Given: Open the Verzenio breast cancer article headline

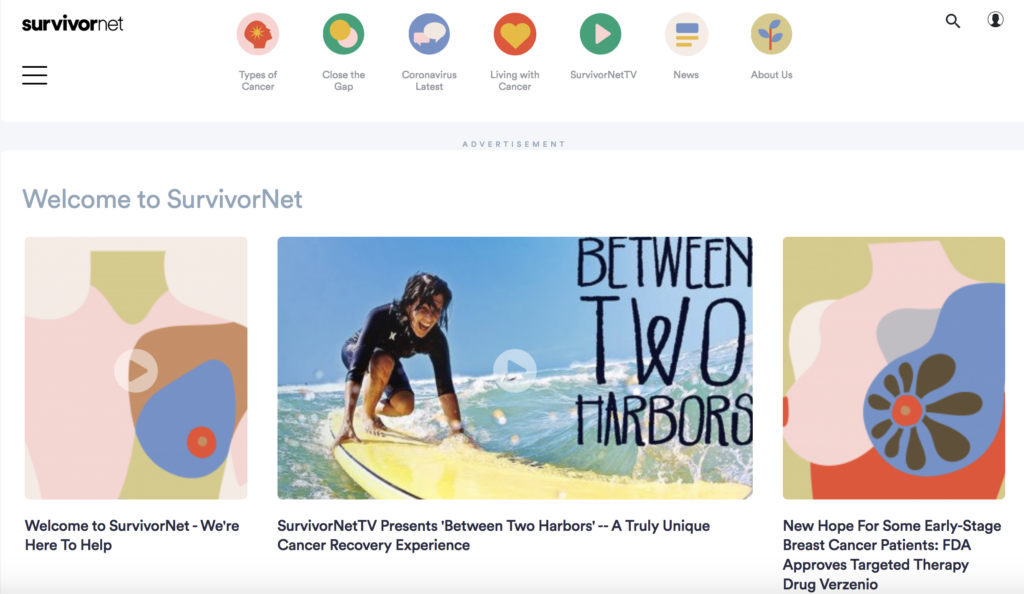Looking at the screenshot, I should click(x=892, y=555).
